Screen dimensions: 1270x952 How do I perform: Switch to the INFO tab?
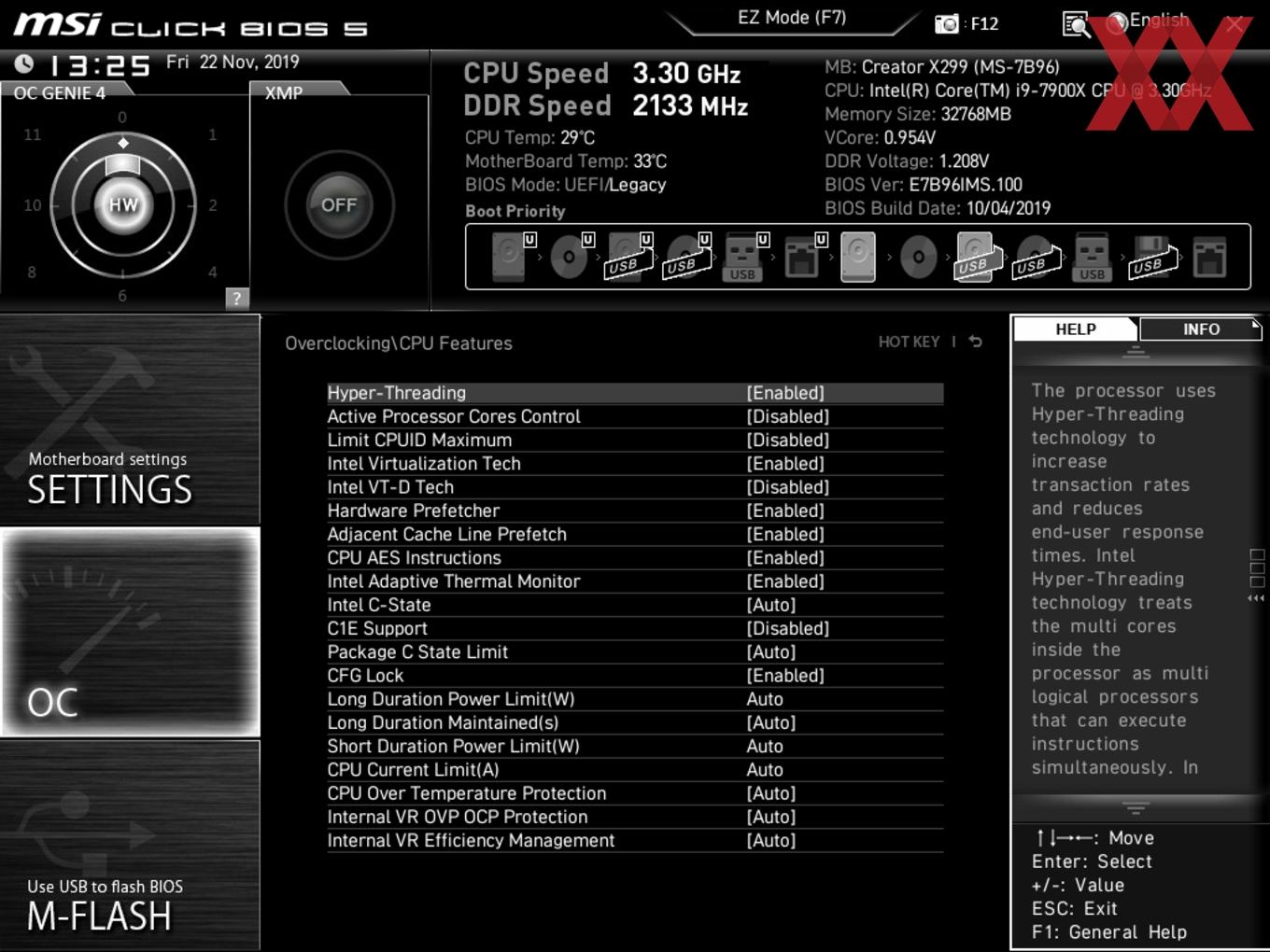[1201, 329]
